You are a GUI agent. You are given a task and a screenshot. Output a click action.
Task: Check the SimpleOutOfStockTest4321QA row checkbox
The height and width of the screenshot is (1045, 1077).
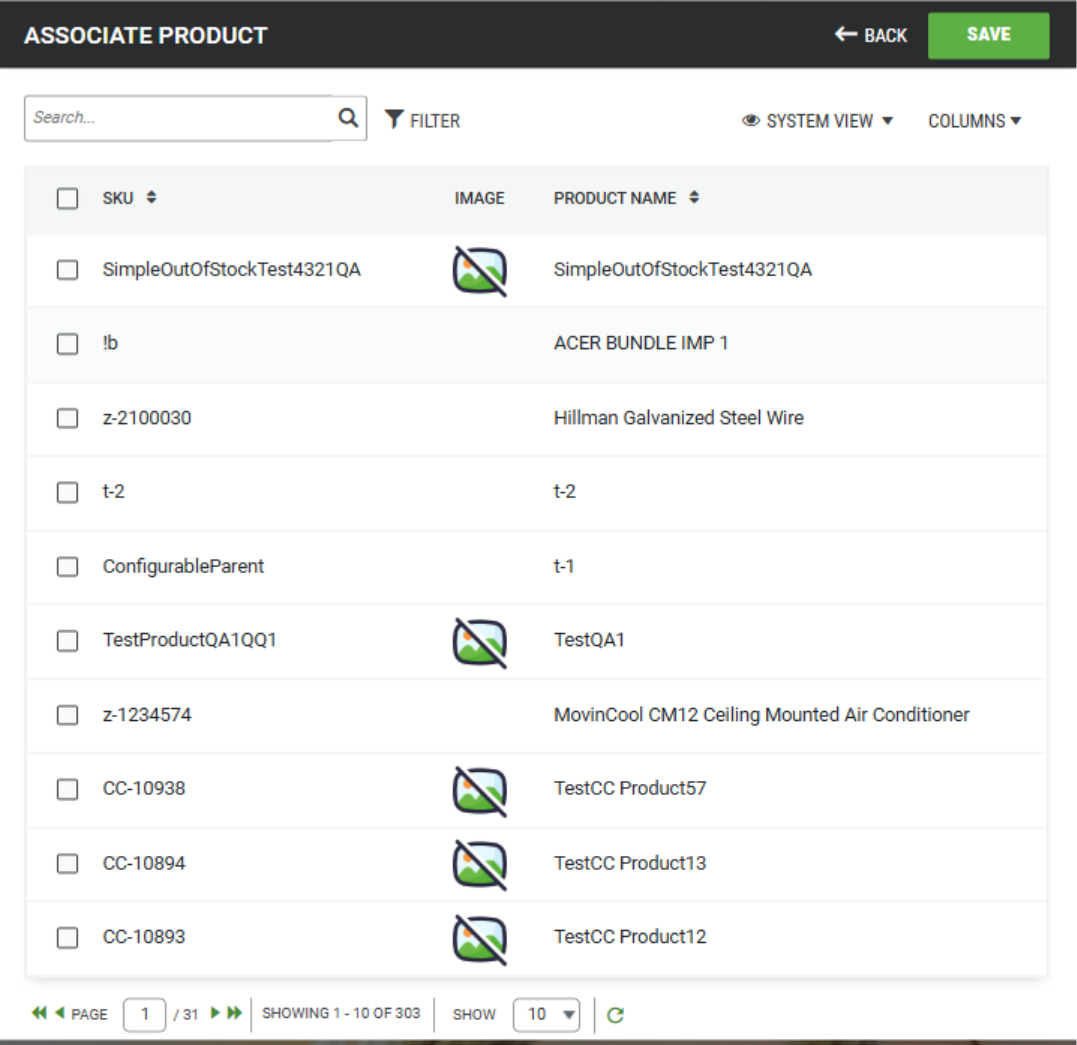[67, 269]
